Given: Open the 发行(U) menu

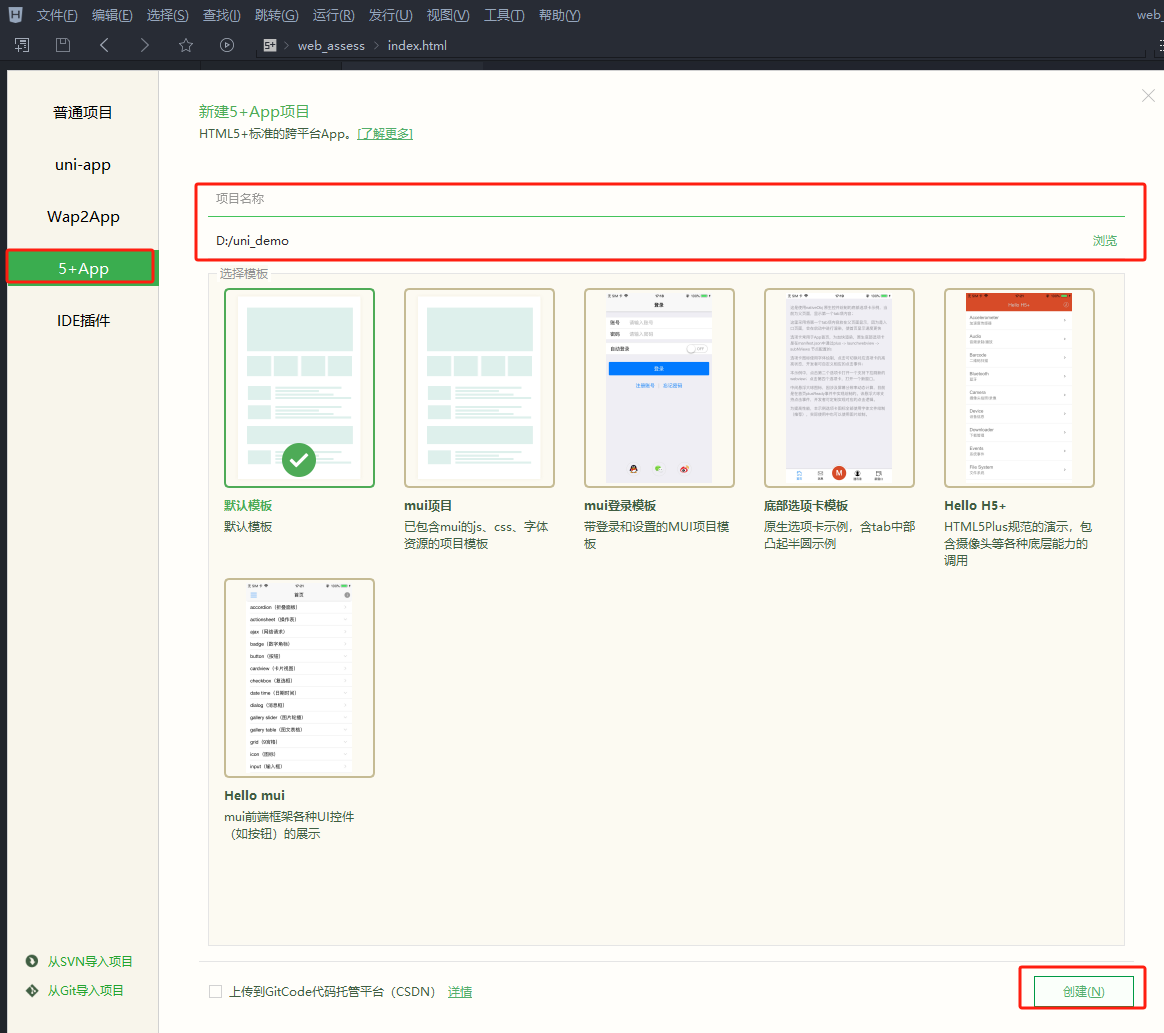Looking at the screenshot, I should [x=390, y=15].
